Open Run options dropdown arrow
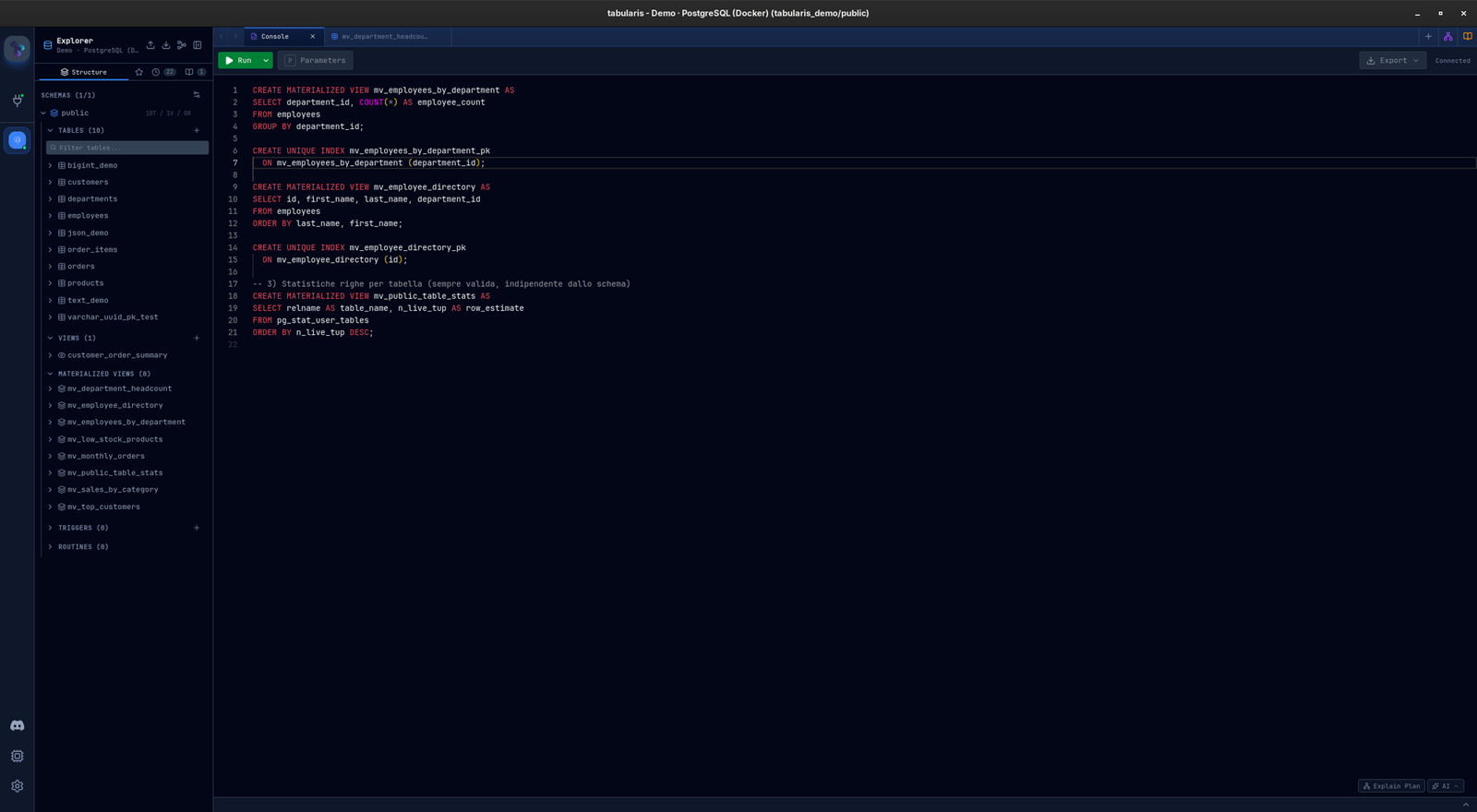This screenshot has width=1477, height=812. [266, 60]
